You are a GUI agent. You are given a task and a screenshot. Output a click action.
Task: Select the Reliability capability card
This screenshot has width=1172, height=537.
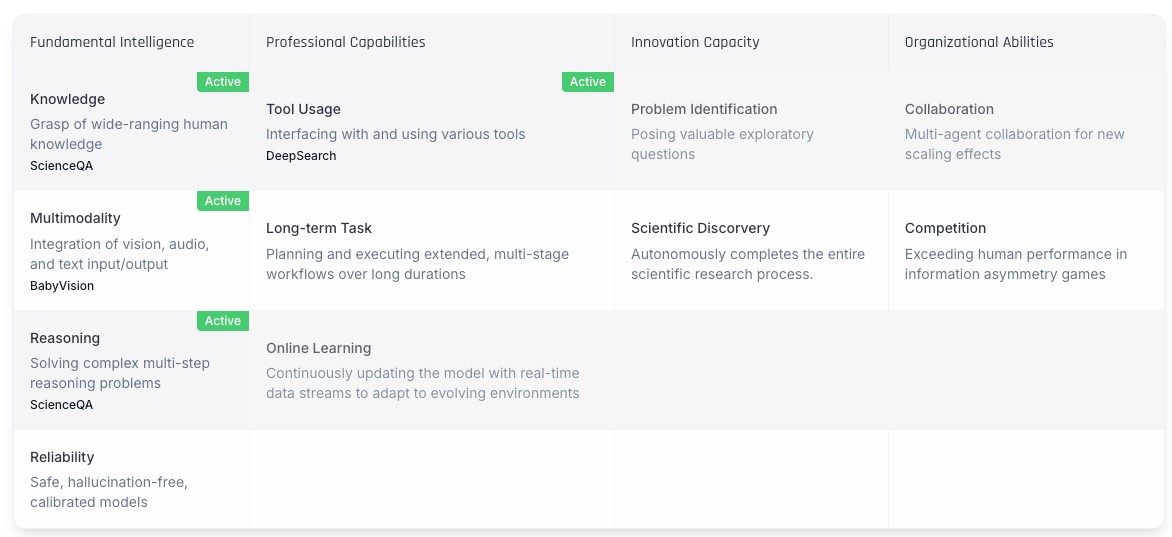[x=130, y=479]
